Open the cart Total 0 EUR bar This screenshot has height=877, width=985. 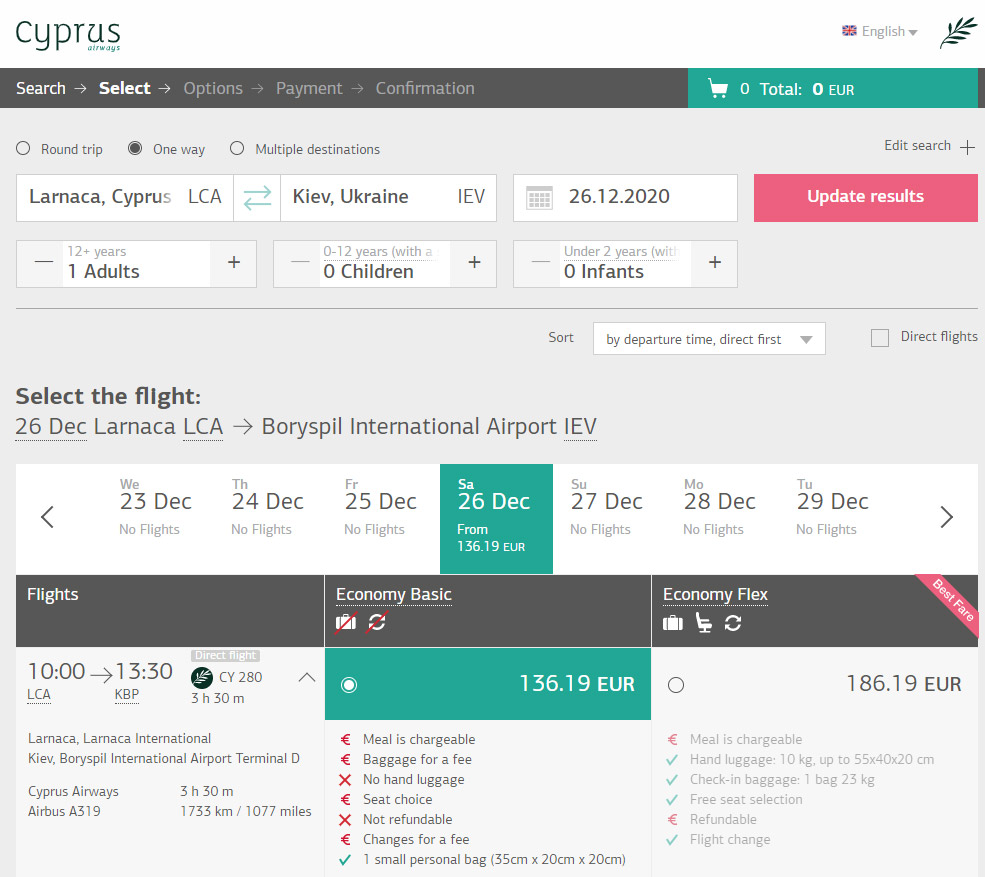click(x=833, y=89)
